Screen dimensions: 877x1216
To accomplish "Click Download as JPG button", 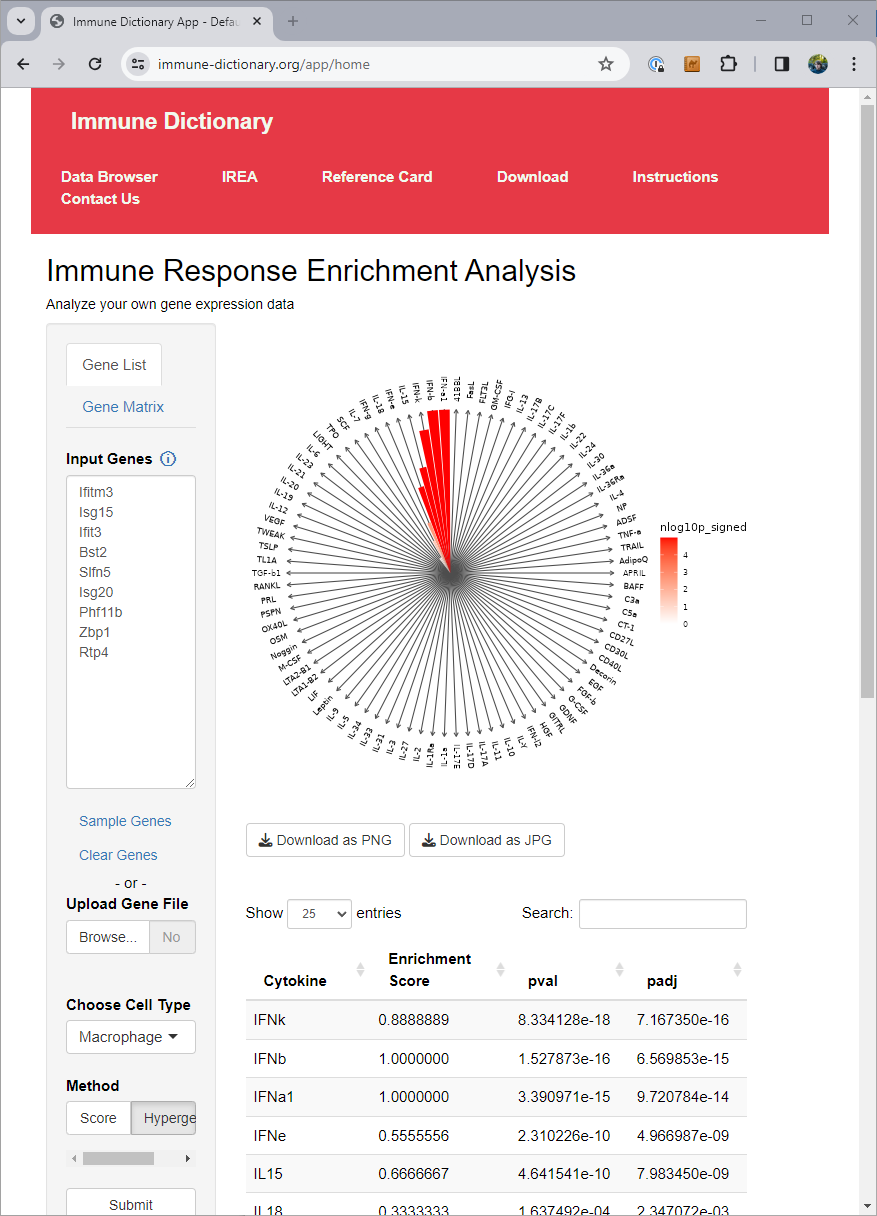I will point(487,840).
